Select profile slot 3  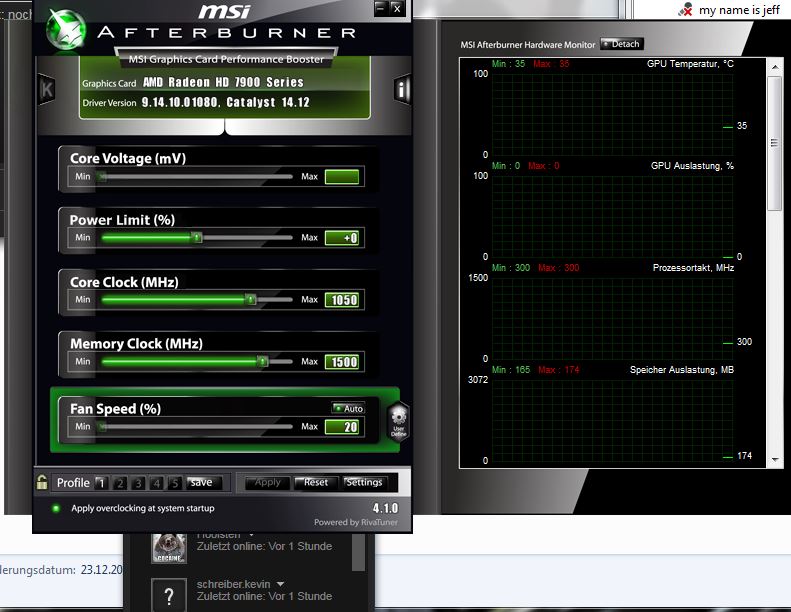[x=138, y=483]
